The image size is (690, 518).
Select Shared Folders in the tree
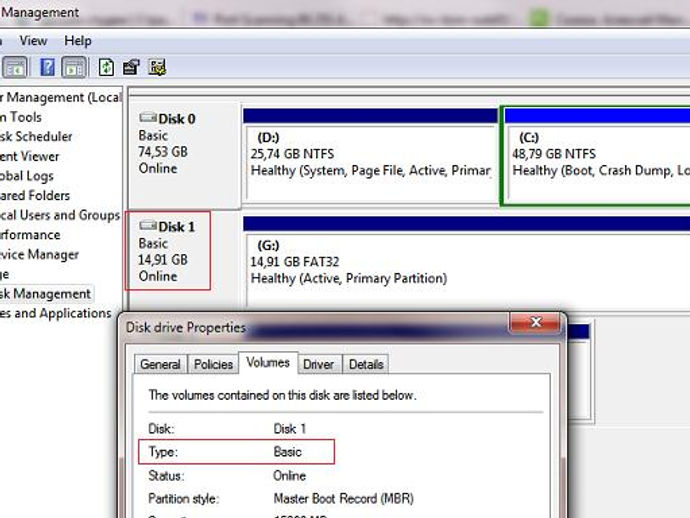point(35,195)
